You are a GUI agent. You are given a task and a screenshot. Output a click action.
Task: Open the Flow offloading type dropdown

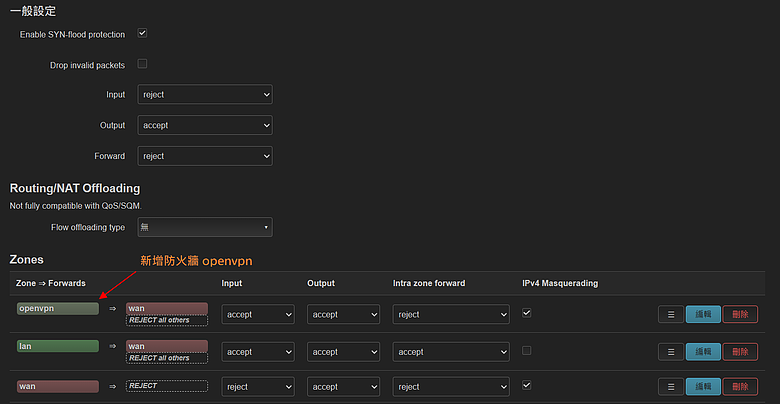coord(205,227)
